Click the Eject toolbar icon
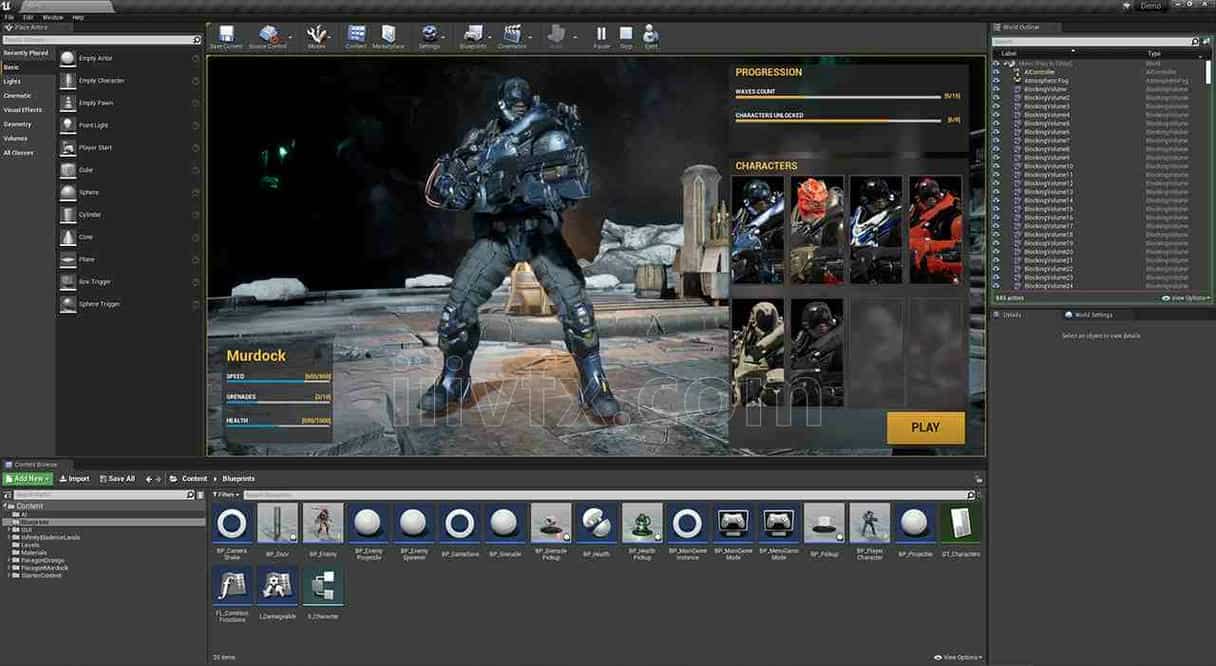 click(x=651, y=34)
